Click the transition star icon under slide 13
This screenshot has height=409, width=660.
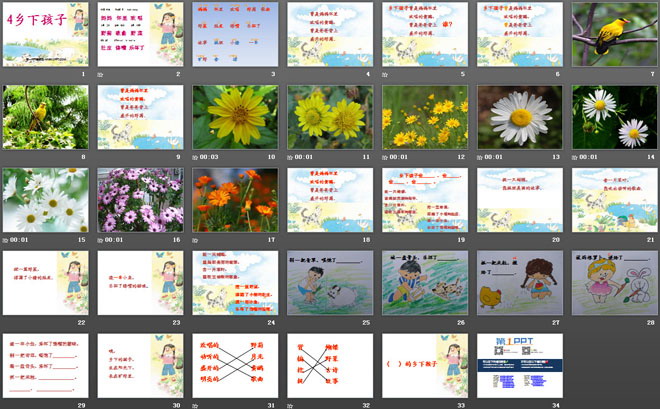[x=480, y=157]
